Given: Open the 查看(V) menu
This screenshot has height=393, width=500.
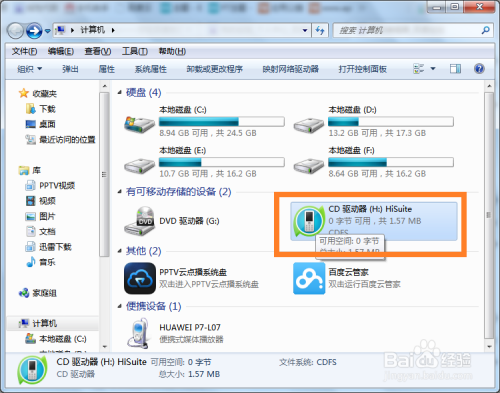Looking at the screenshot, I should (97, 51).
